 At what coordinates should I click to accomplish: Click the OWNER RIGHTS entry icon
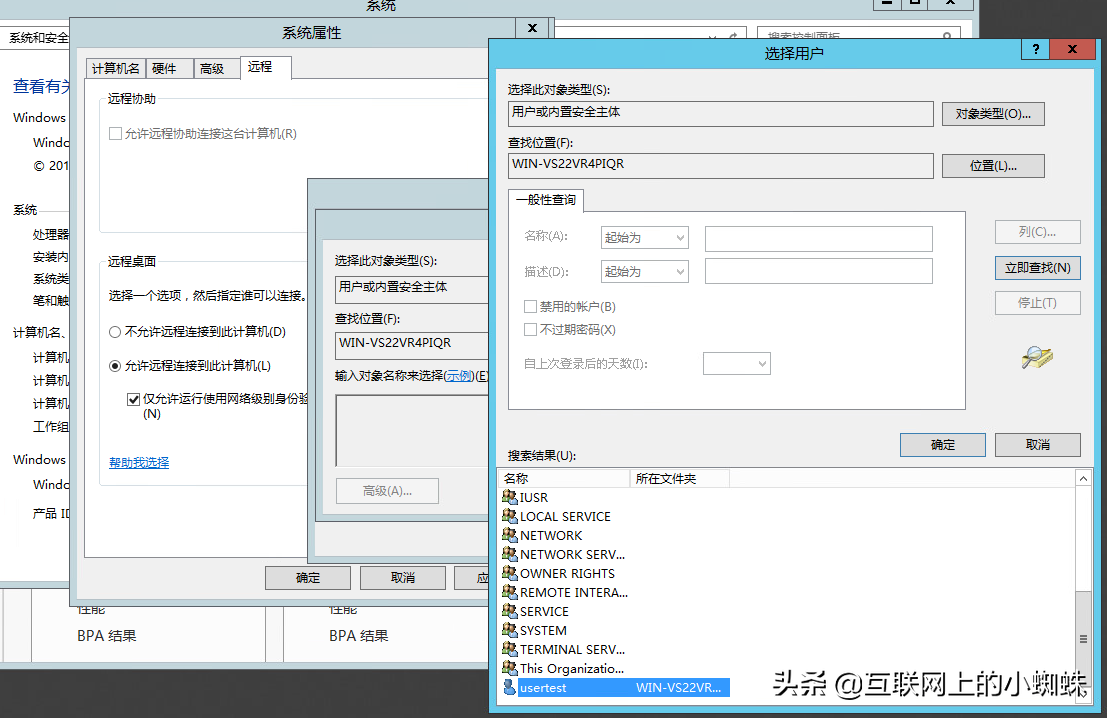pyautogui.click(x=509, y=573)
